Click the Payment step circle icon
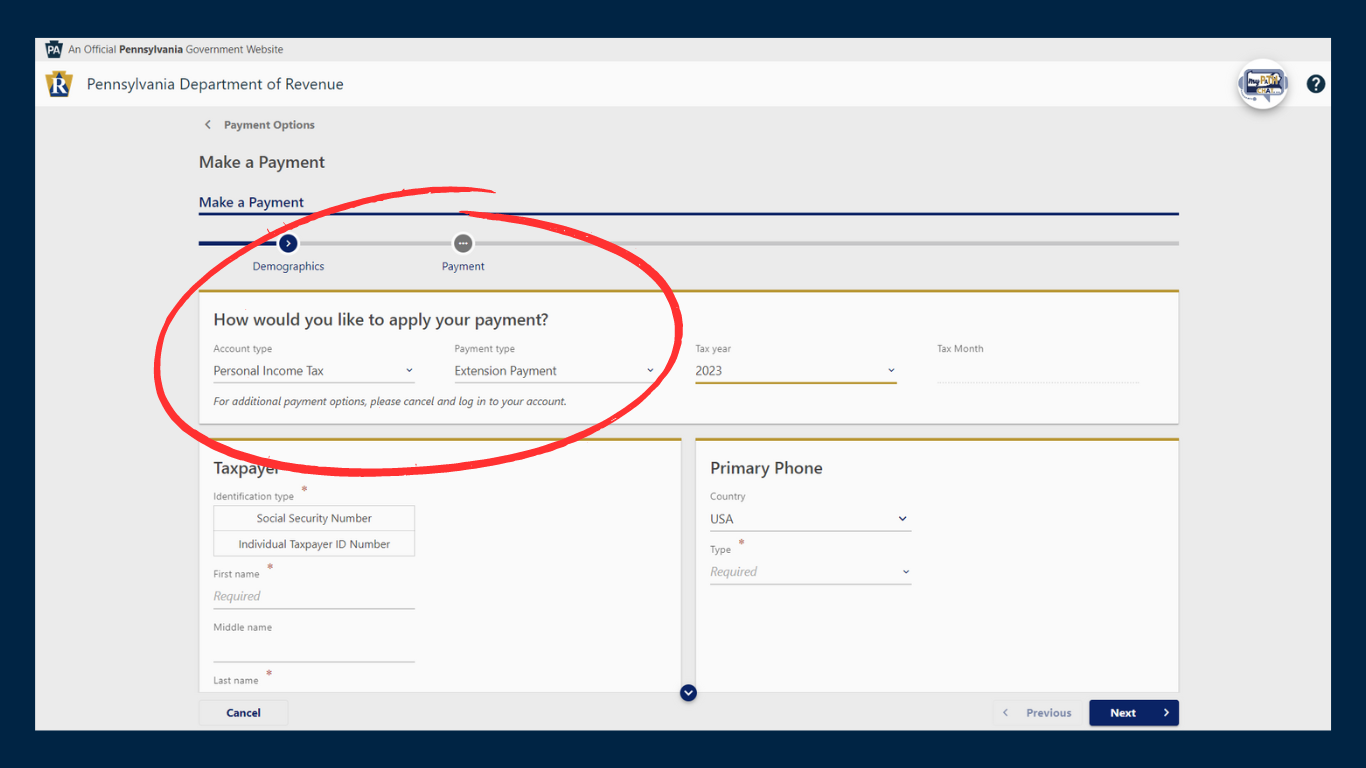Screen dimensions: 1366x768 pos(462,243)
